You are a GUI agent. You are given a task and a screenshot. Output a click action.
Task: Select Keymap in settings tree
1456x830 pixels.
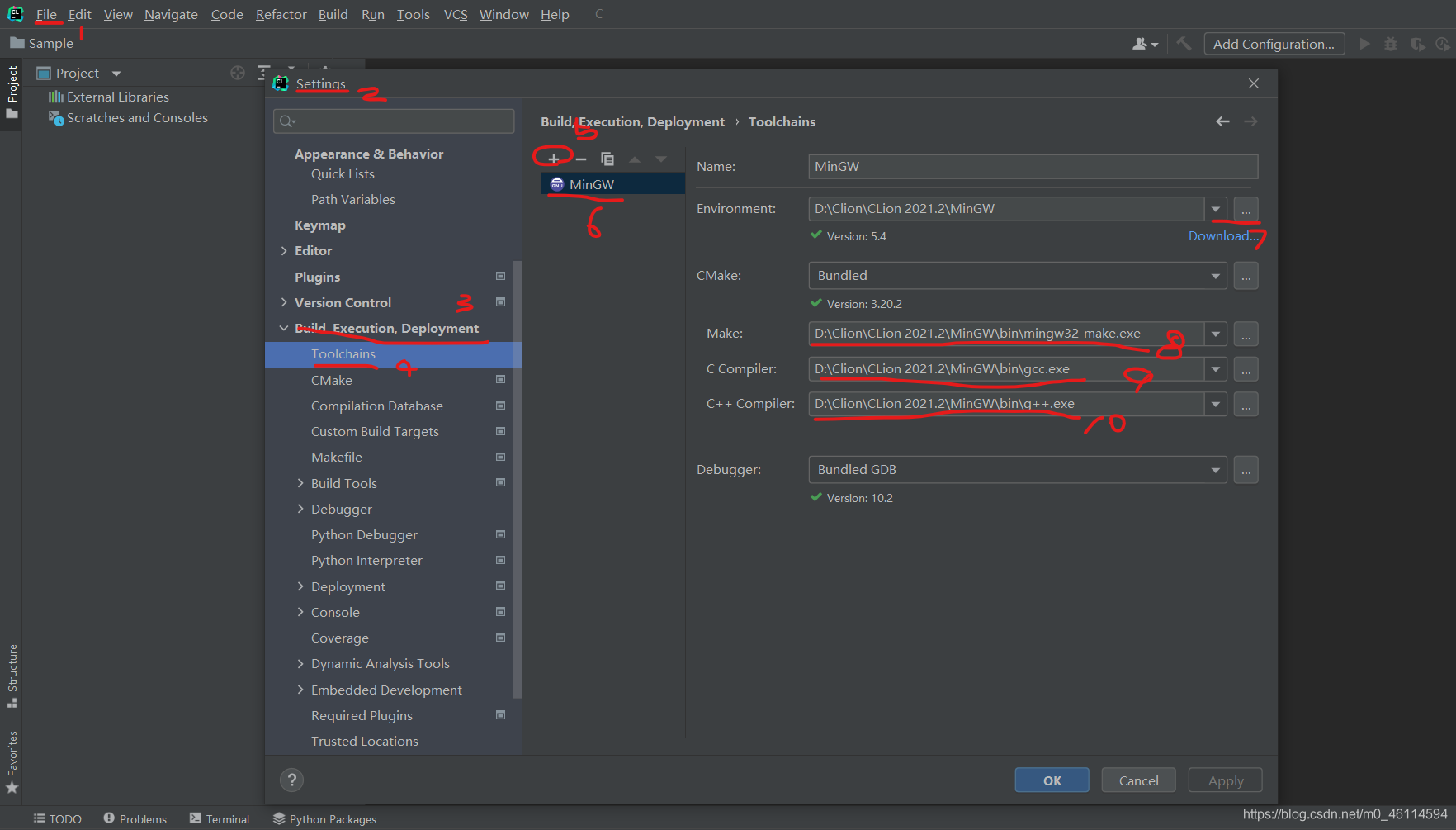[x=320, y=225]
